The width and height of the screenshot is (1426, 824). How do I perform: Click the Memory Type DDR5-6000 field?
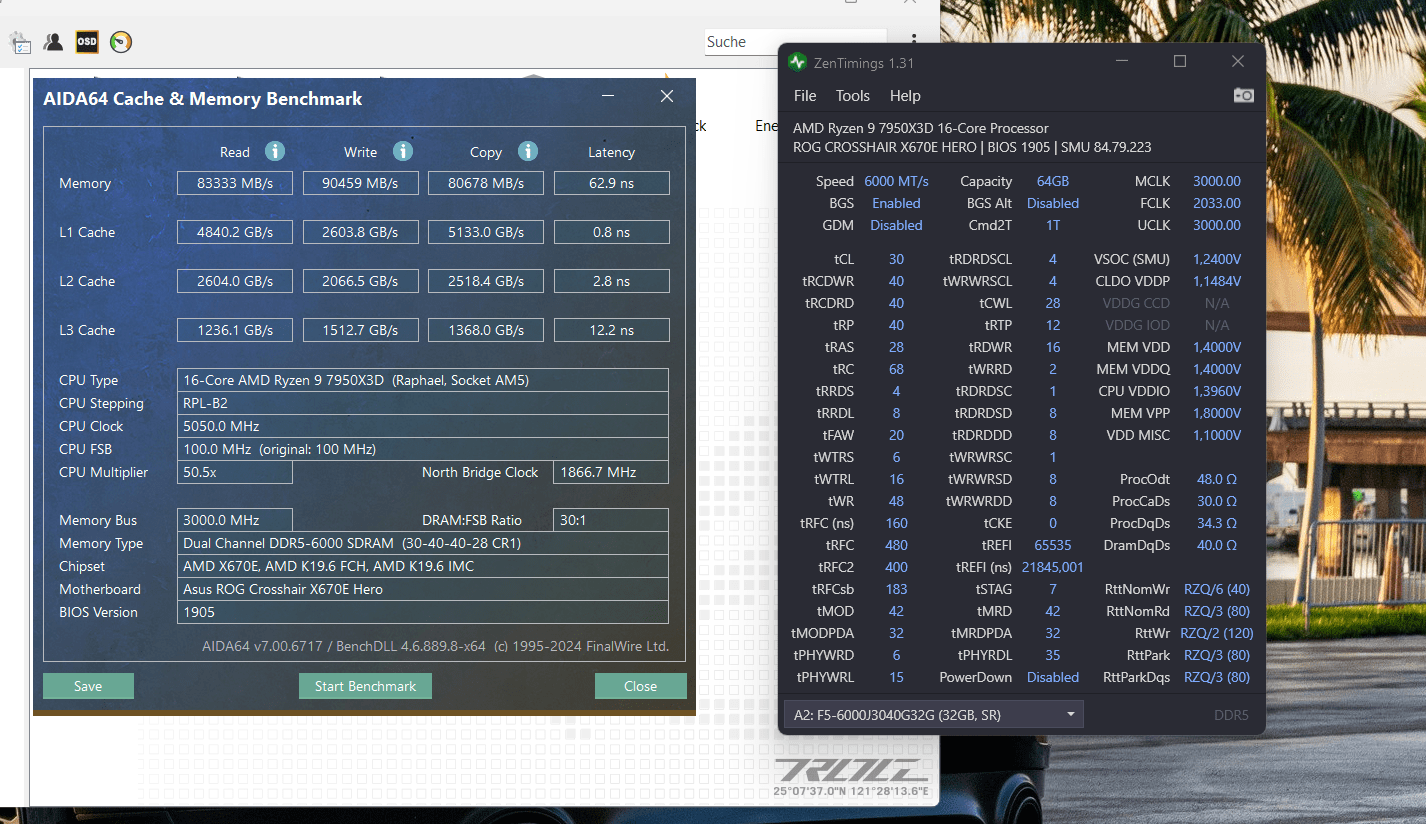click(423, 543)
